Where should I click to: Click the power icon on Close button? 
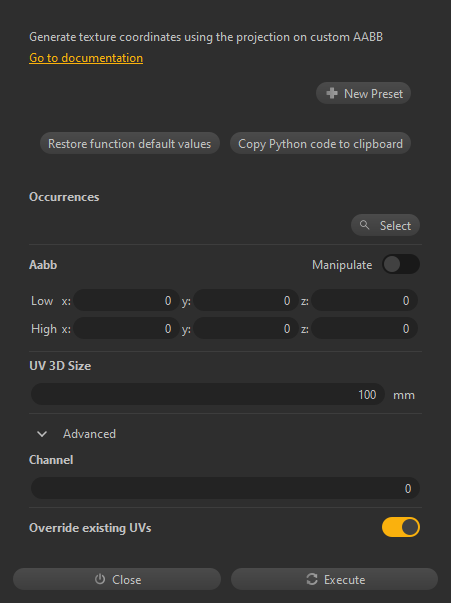click(x=100, y=579)
